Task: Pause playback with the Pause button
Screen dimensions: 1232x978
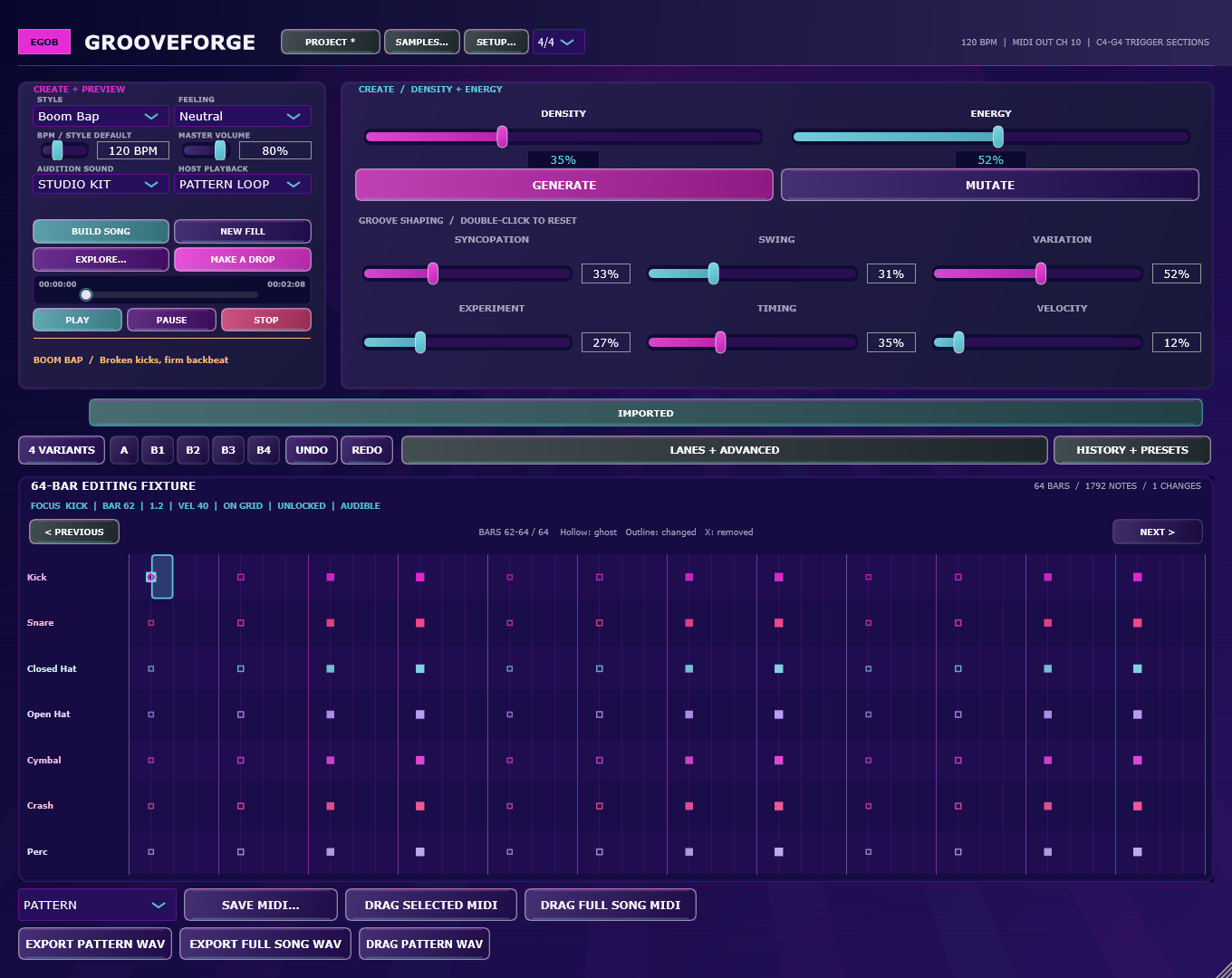Action: [x=171, y=320]
